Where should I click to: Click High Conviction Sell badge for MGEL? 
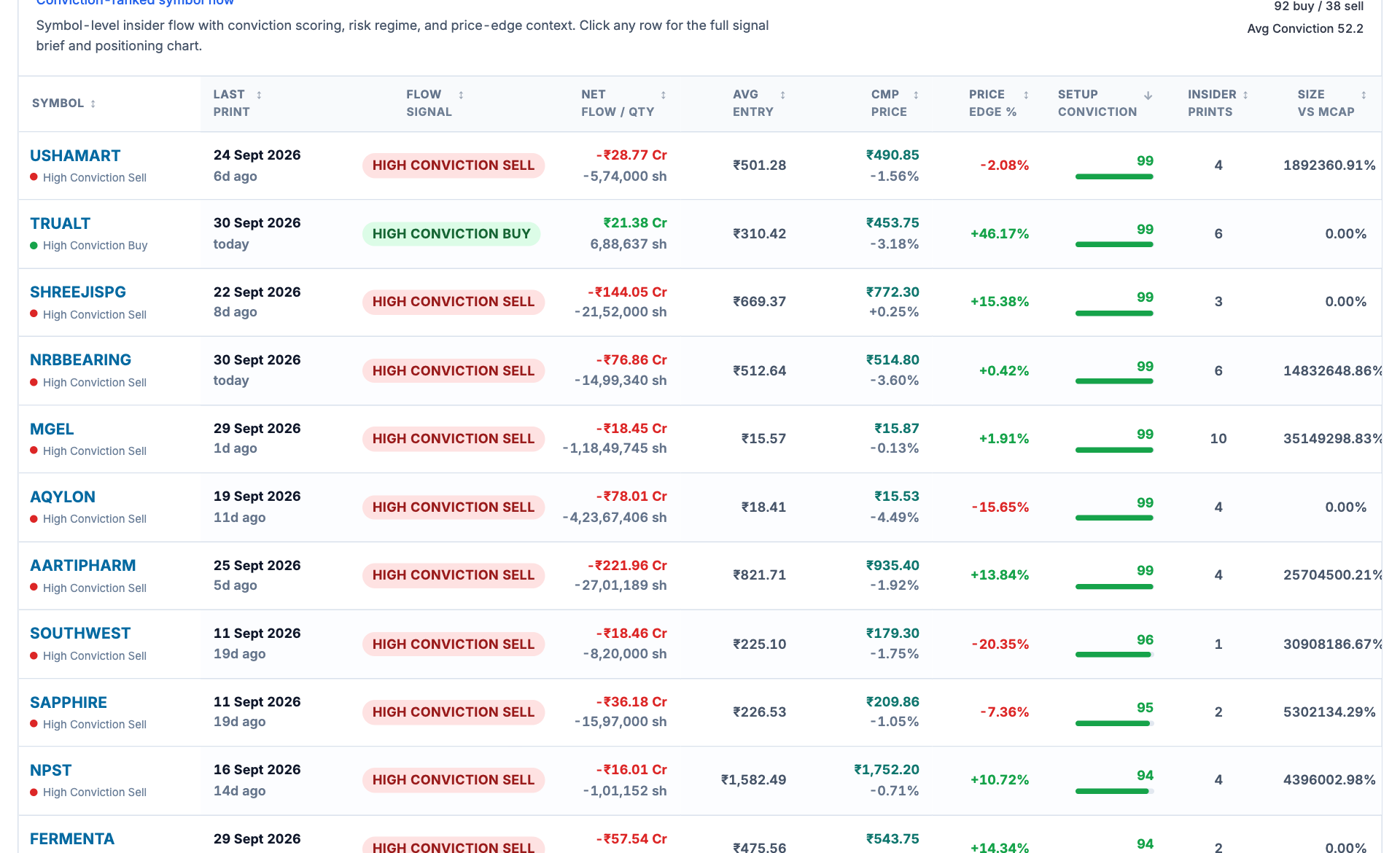tap(454, 438)
